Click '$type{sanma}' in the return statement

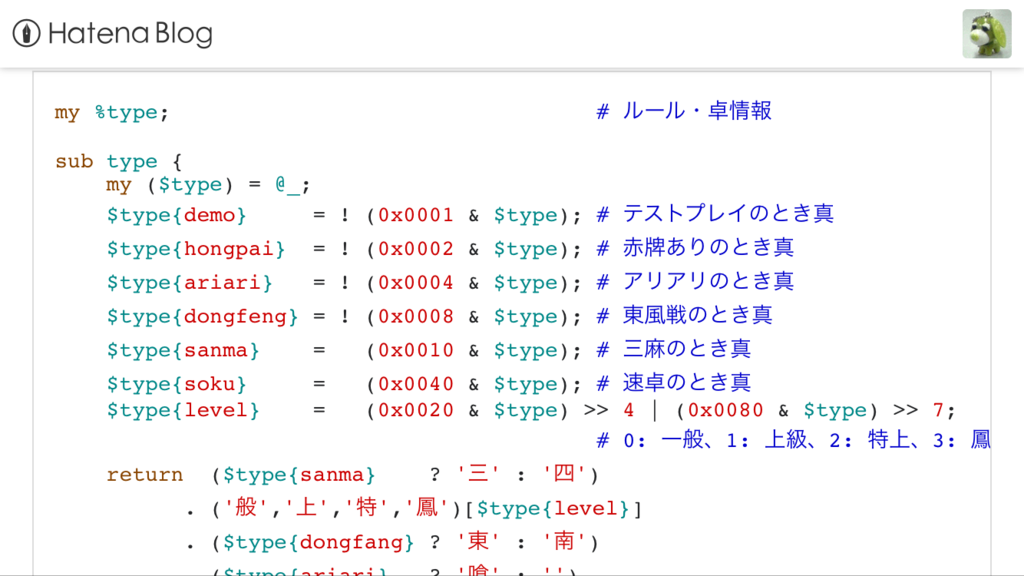[x=299, y=475]
